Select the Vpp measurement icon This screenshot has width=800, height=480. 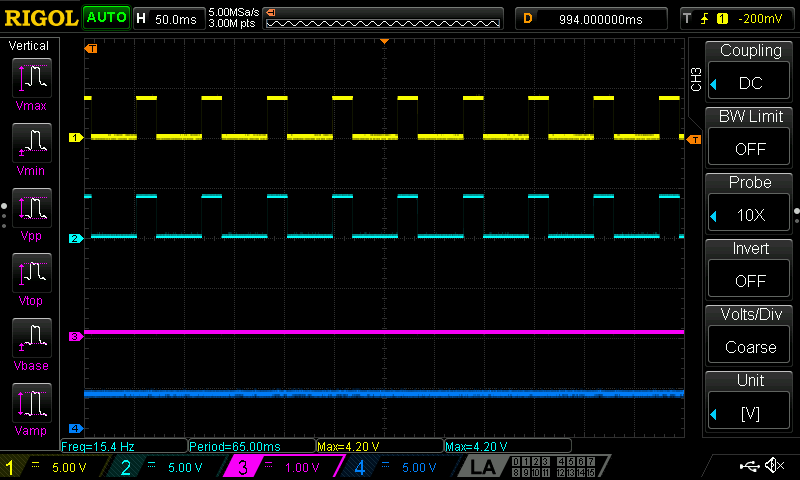32,208
